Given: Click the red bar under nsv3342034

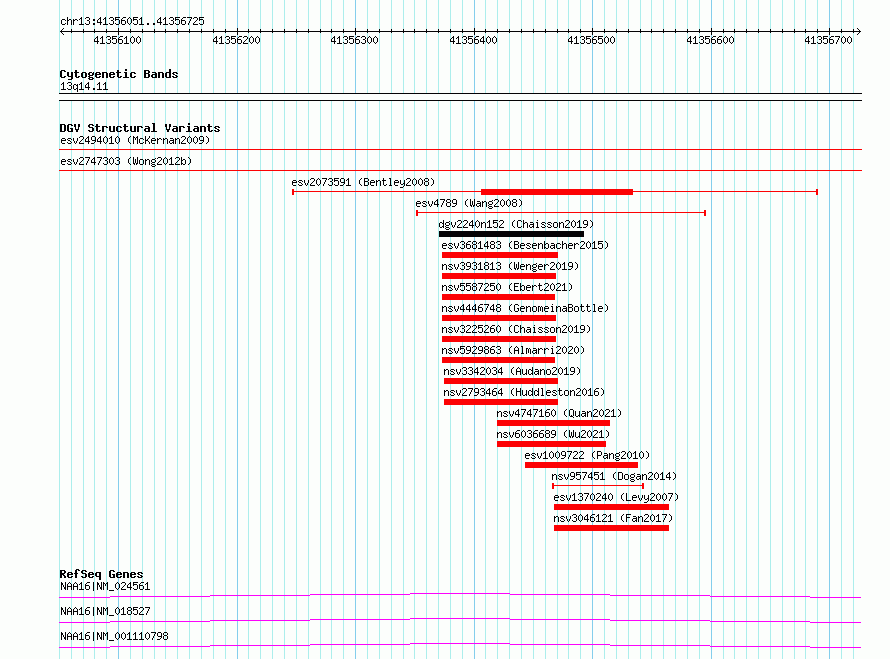Looking at the screenshot, I should [x=501, y=381].
